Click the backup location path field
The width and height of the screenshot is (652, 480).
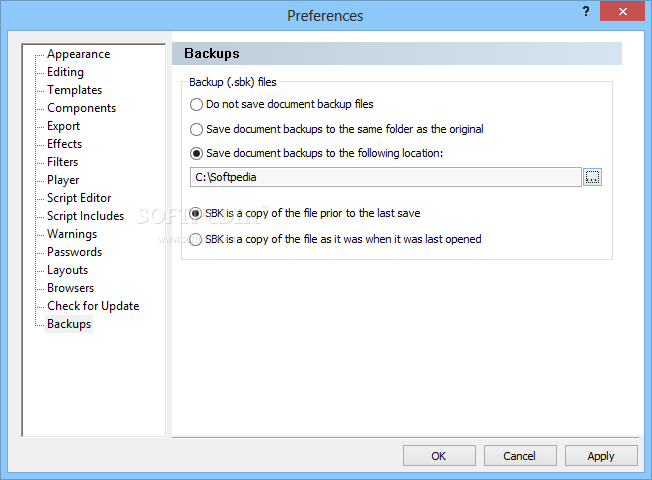pyautogui.click(x=385, y=177)
